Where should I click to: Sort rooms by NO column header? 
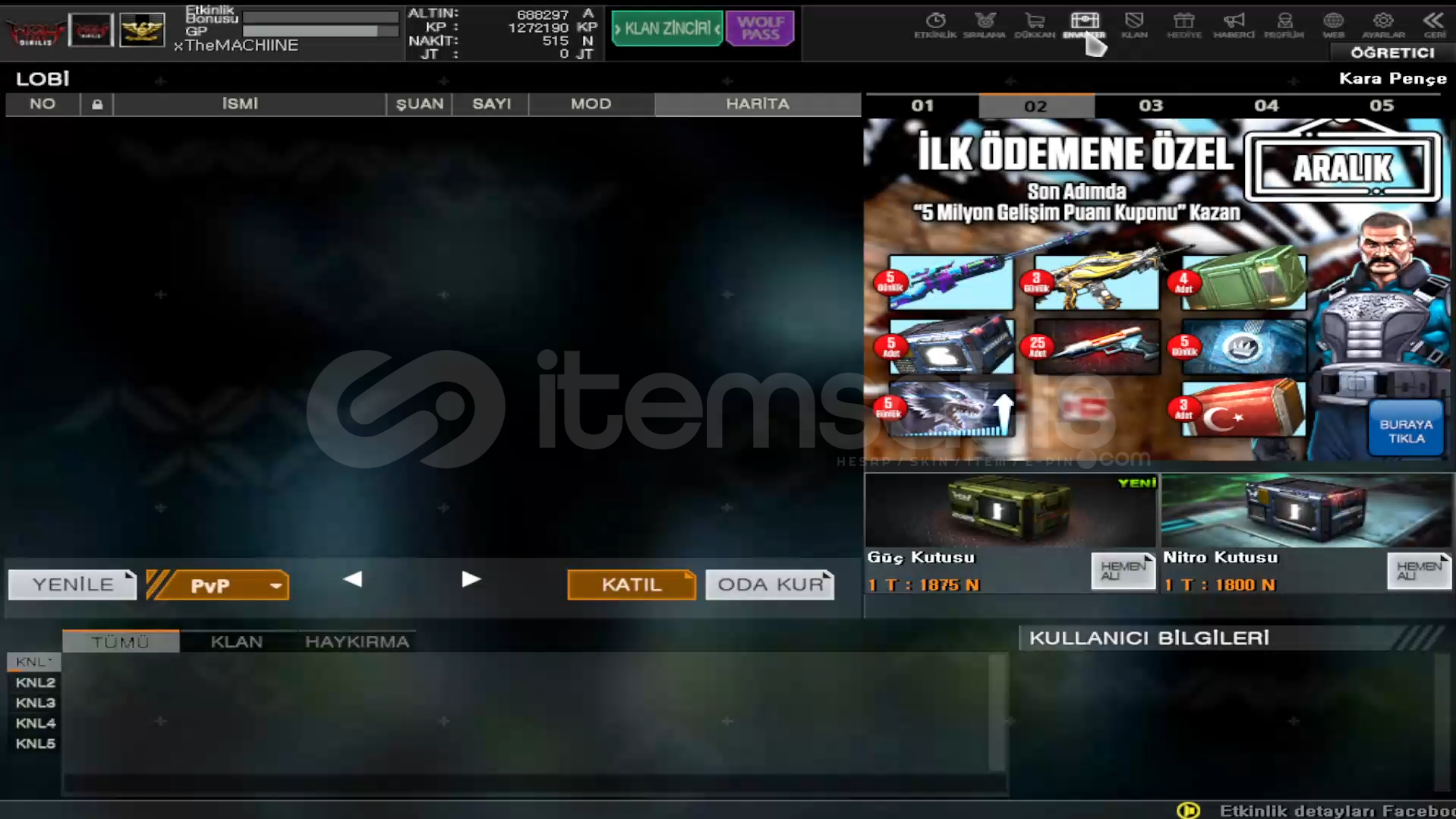[x=43, y=104]
